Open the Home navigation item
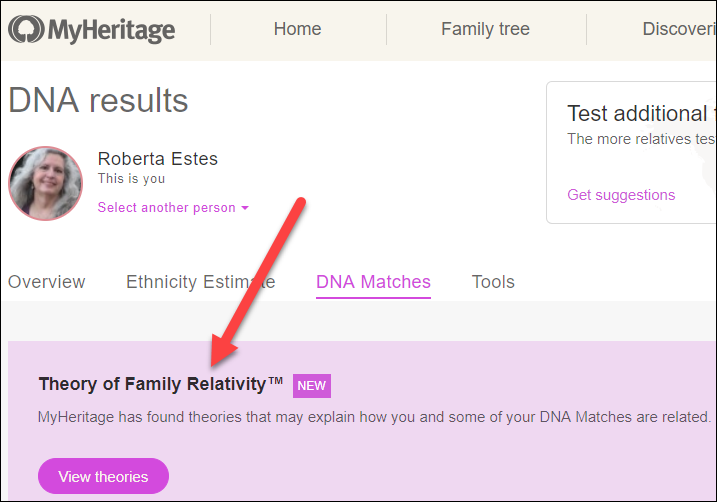 click(x=298, y=29)
